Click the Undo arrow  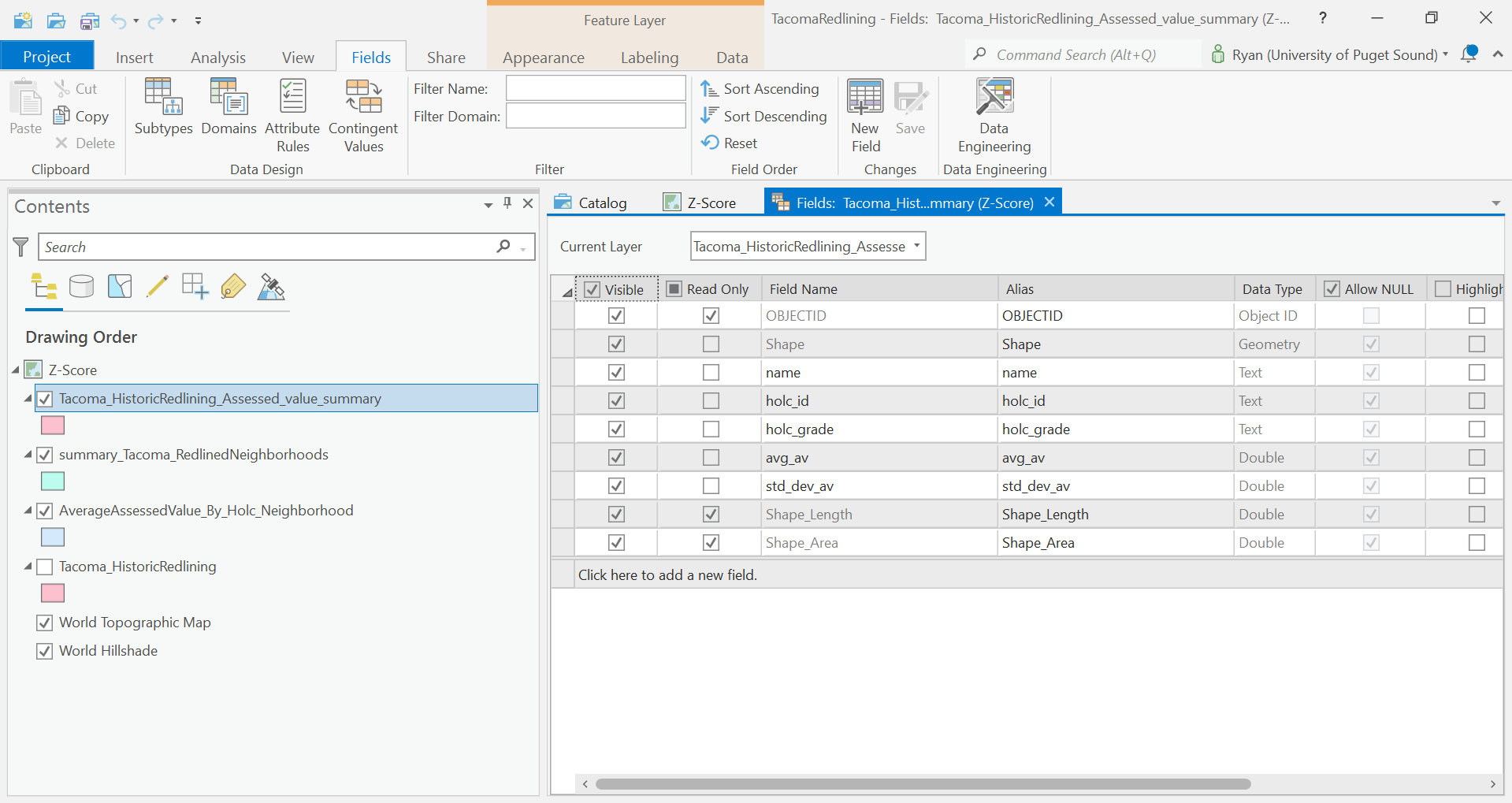click(118, 20)
